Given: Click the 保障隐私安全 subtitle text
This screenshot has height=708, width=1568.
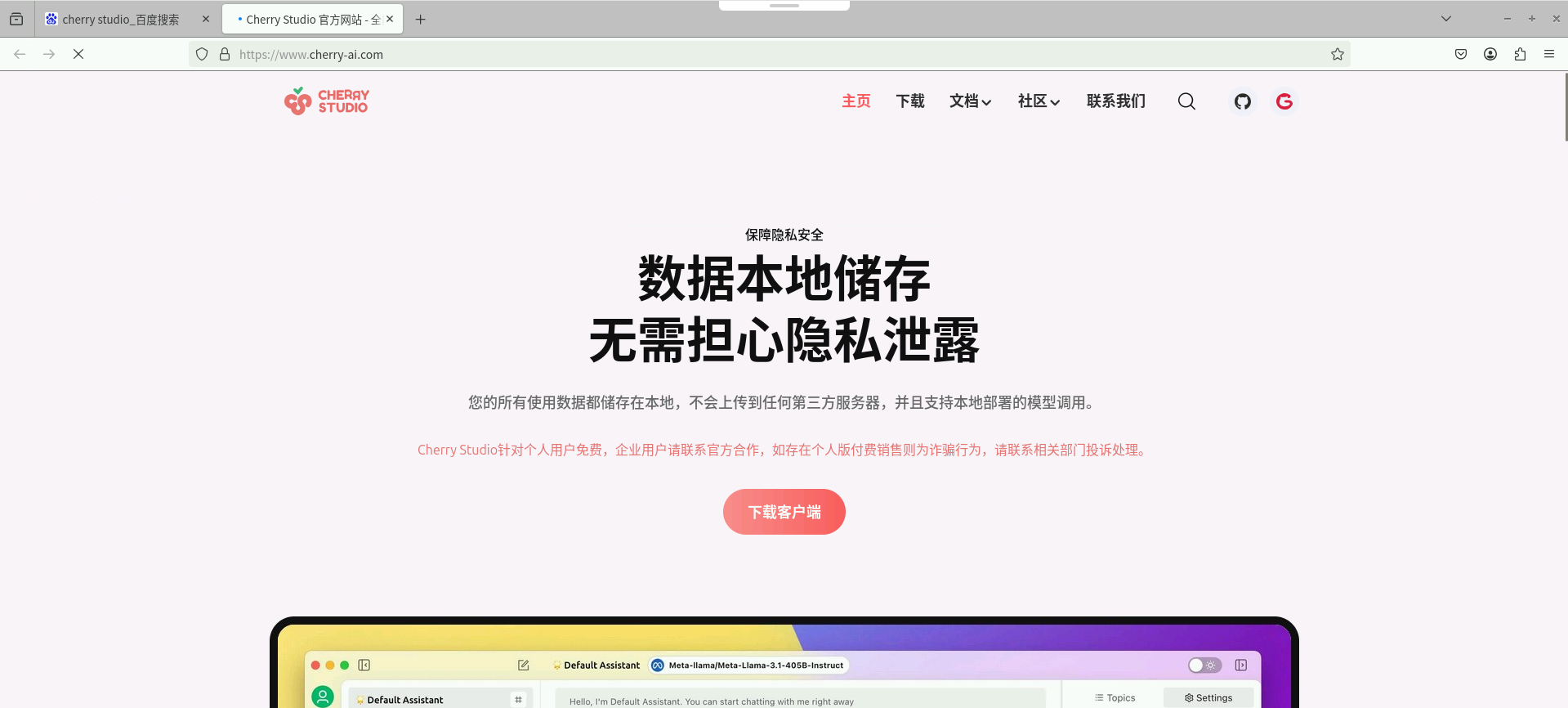Looking at the screenshot, I should click(784, 235).
